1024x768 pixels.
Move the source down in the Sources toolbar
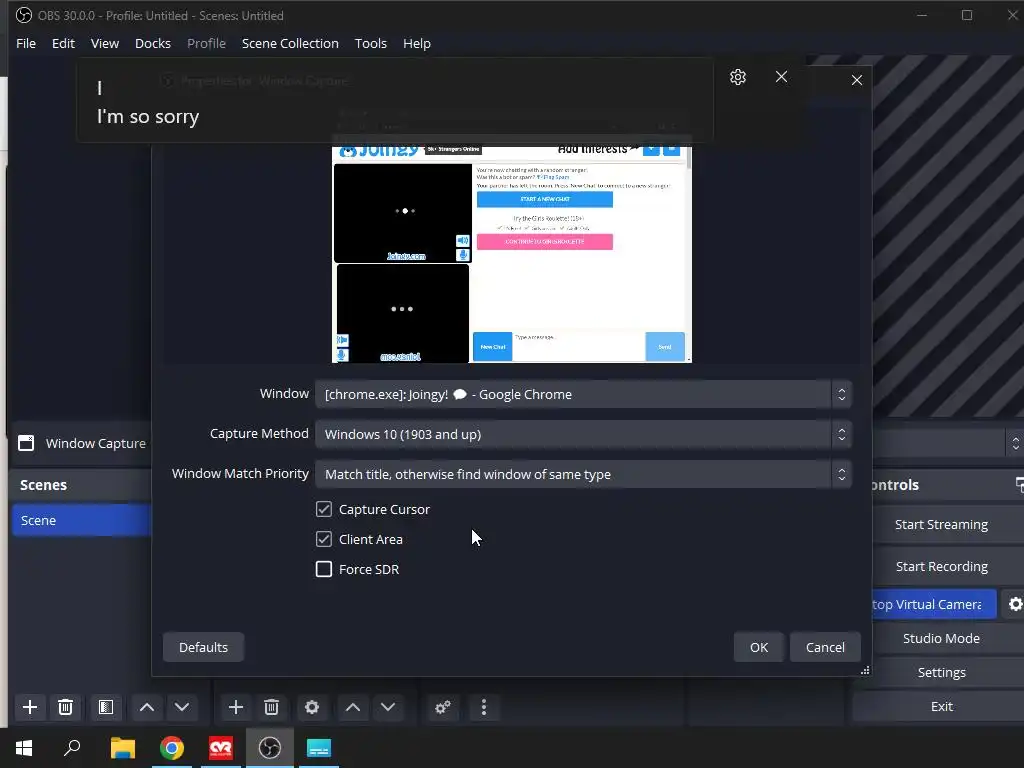388,707
